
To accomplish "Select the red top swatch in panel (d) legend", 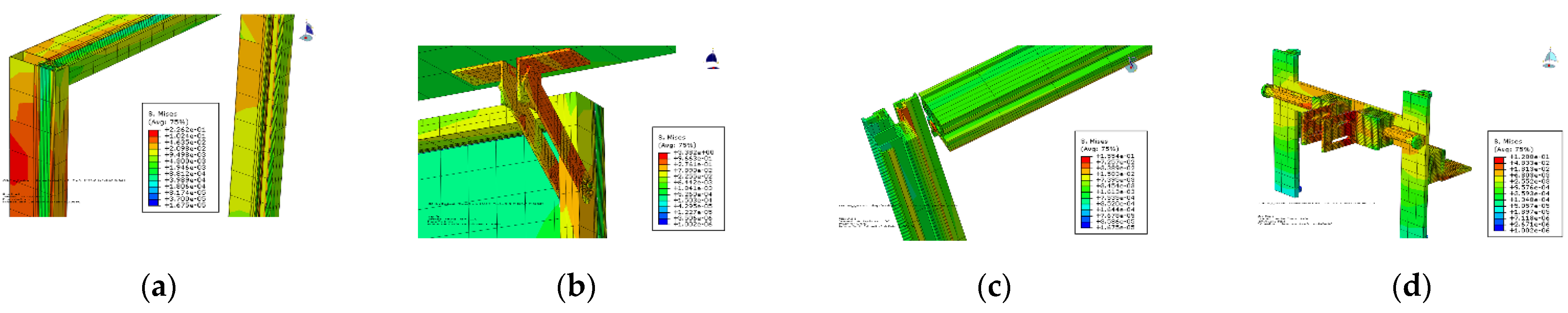I will coord(1499,160).
